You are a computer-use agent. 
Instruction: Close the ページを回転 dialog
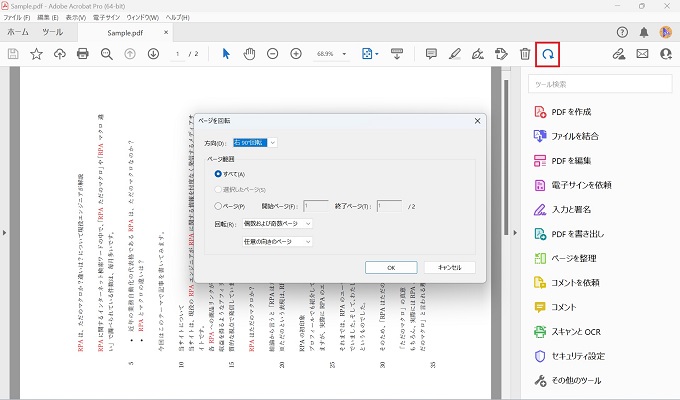pos(477,121)
